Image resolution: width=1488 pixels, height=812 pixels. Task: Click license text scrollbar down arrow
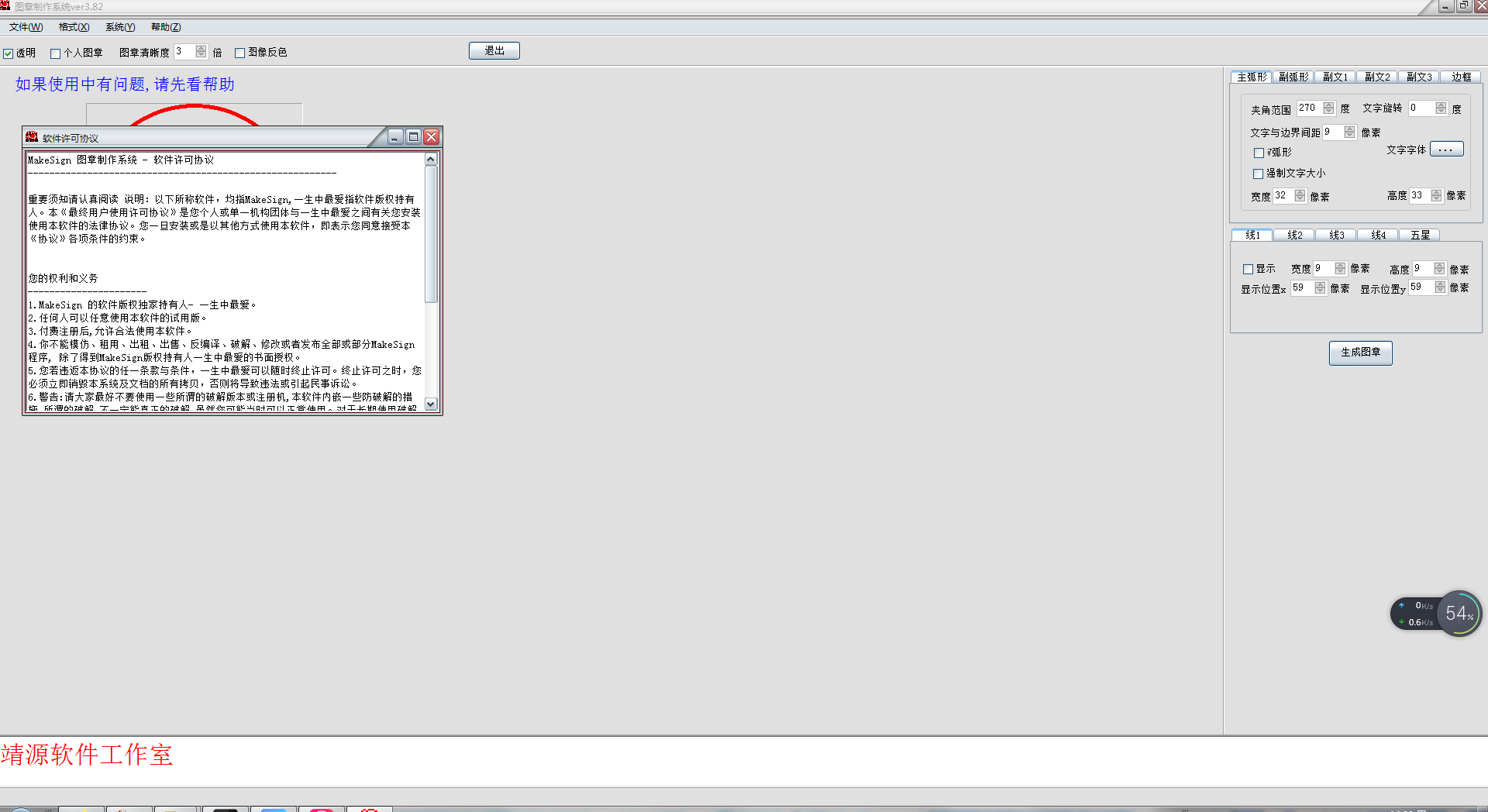(x=431, y=404)
